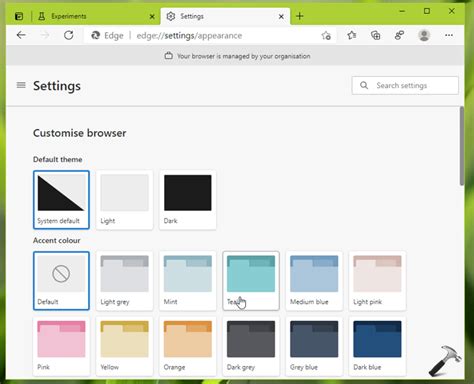Viewport: 474px width, 384px height.
Task: Reload the page with refresh icon
Action: (69, 35)
